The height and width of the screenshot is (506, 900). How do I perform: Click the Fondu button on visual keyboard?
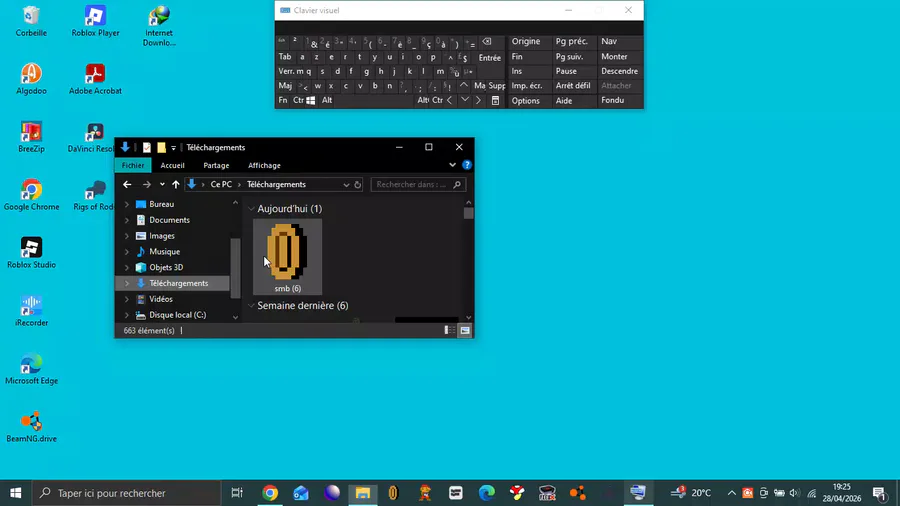pos(612,100)
